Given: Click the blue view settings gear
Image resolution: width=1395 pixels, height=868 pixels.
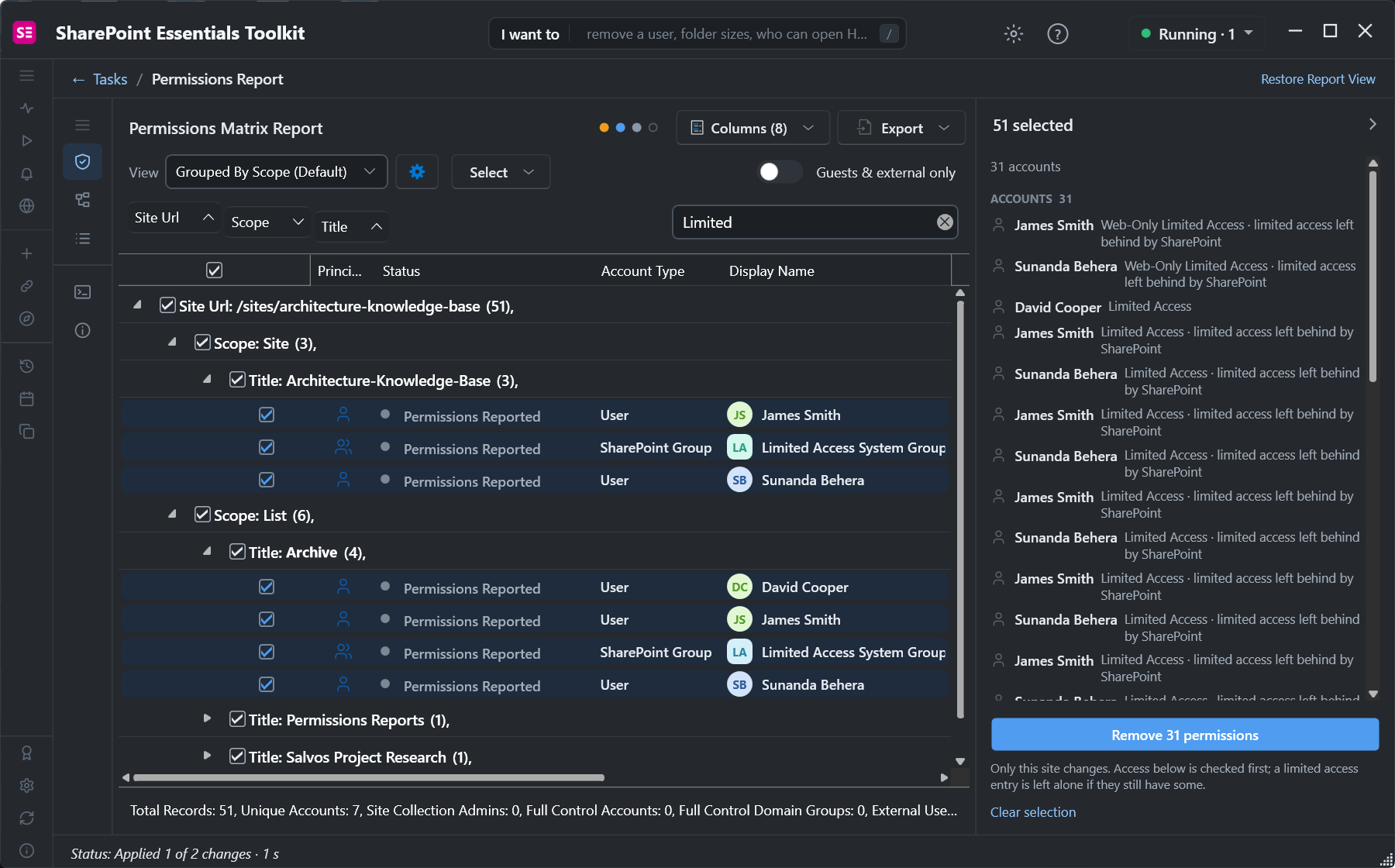Looking at the screenshot, I should (x=417, y=172).
